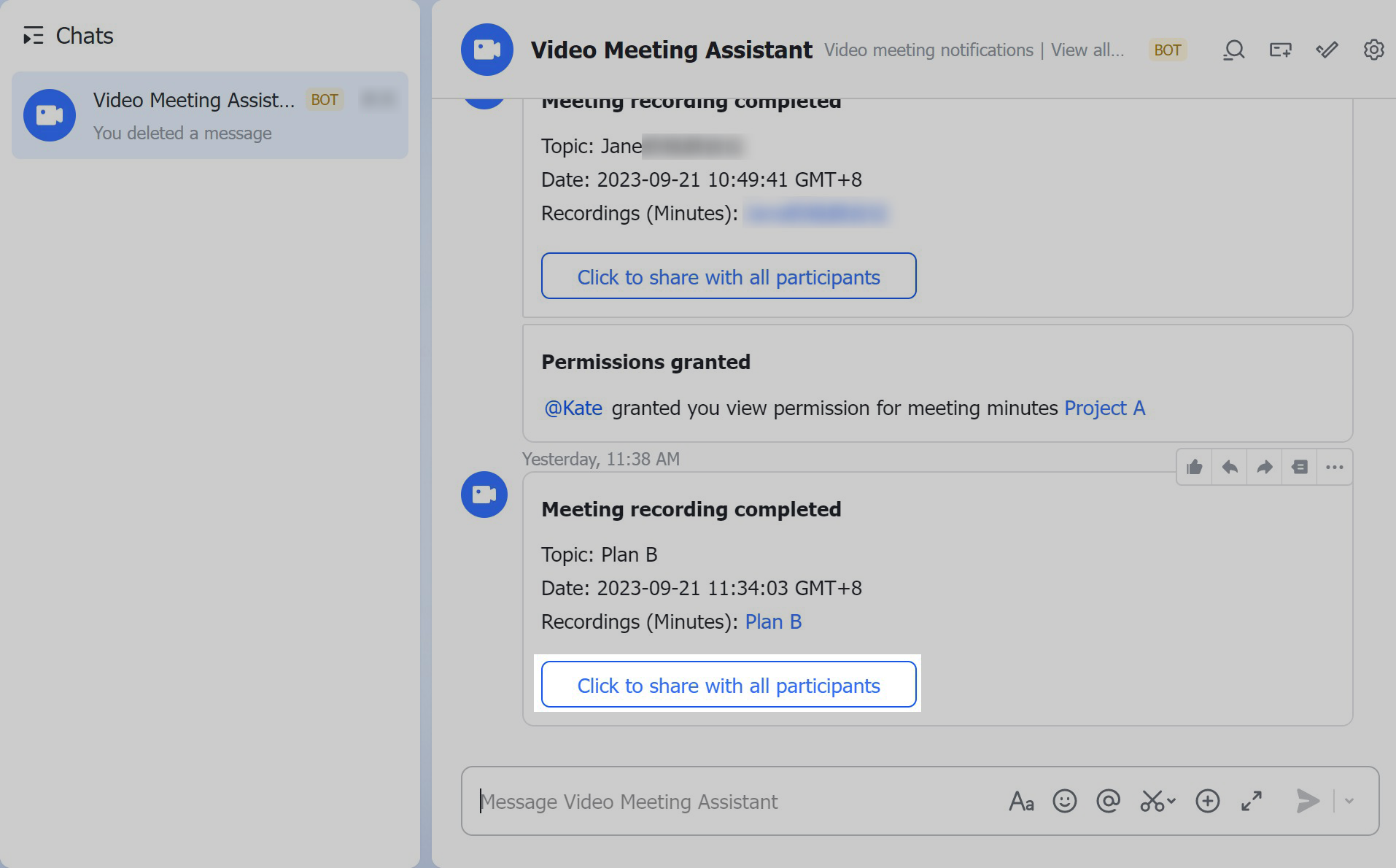Send the message
This screenshot has height=868, width=1396.
pos(1307,801)
